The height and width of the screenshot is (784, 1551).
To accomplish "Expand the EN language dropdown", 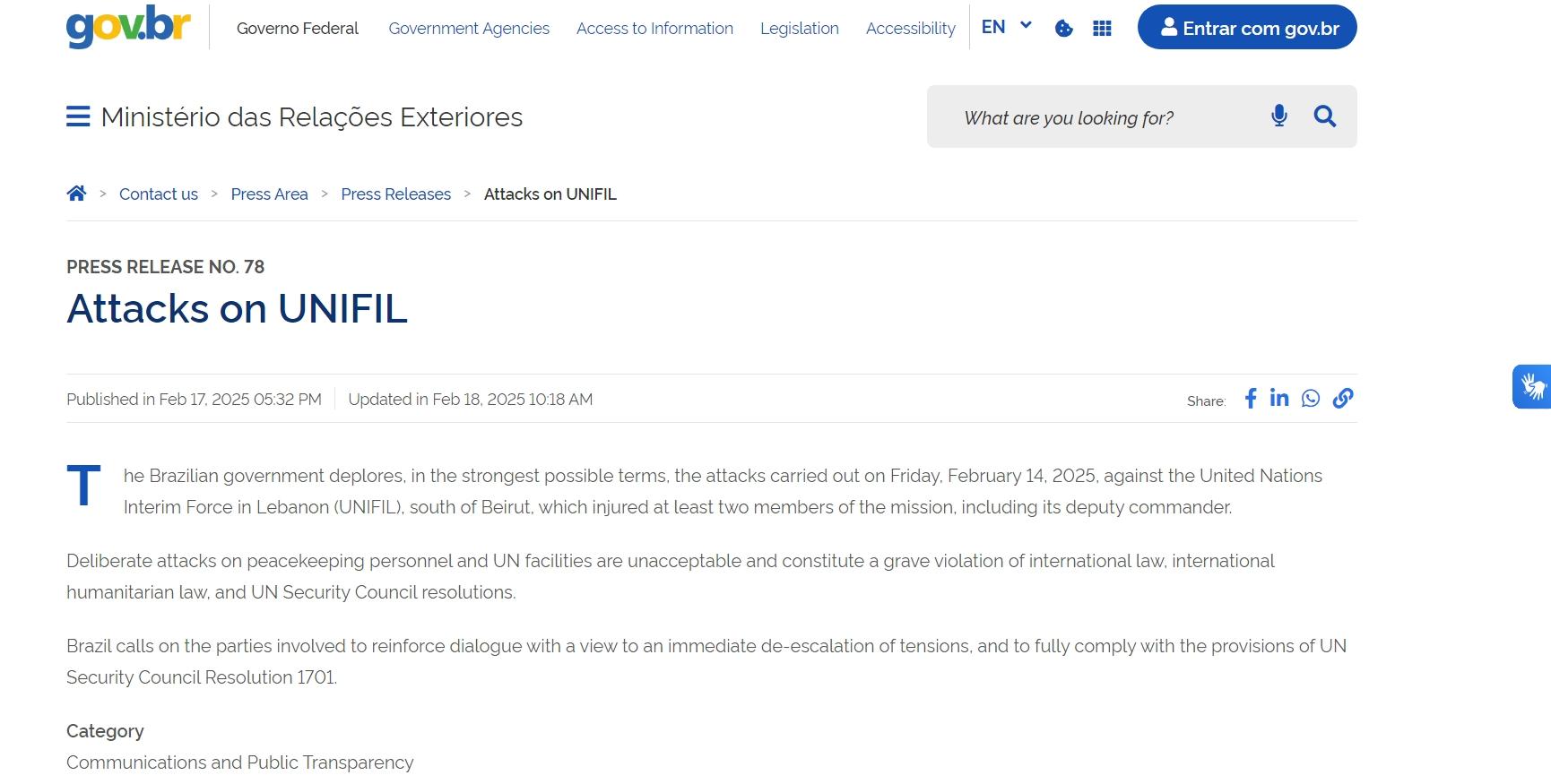I will click(x=1007, y=27).
